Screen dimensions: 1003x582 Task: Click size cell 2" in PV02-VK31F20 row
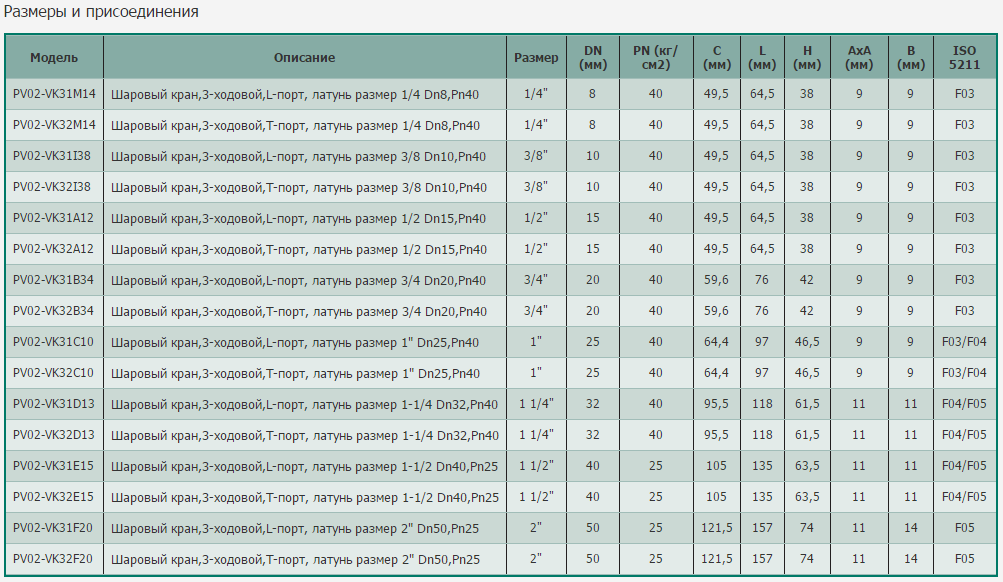tap(536, 528)
